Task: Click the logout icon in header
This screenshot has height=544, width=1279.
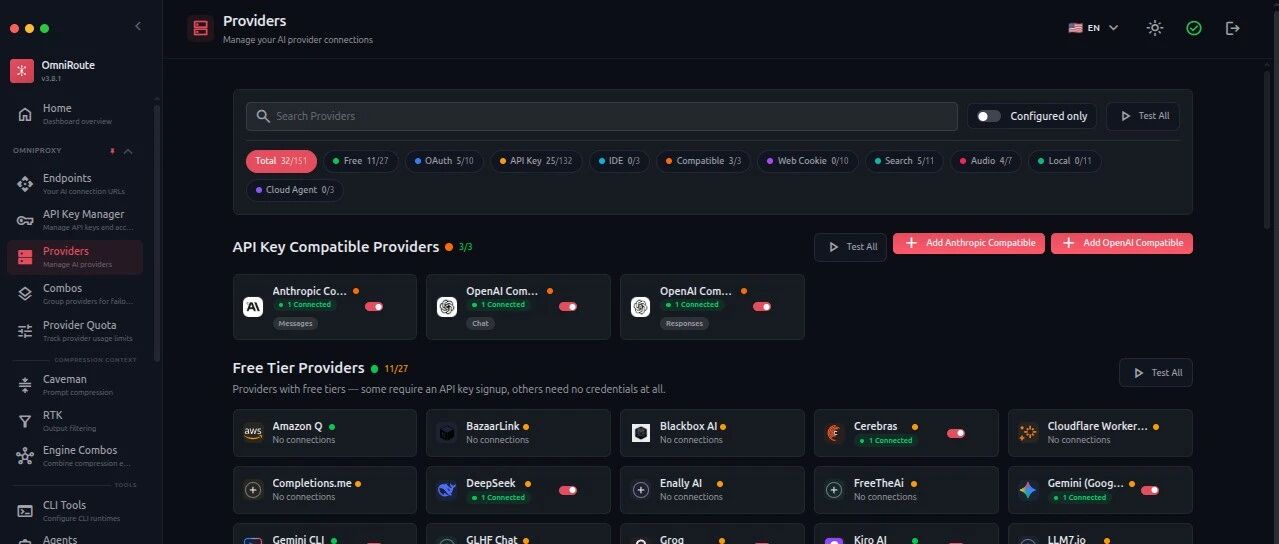Action: 1233,28
